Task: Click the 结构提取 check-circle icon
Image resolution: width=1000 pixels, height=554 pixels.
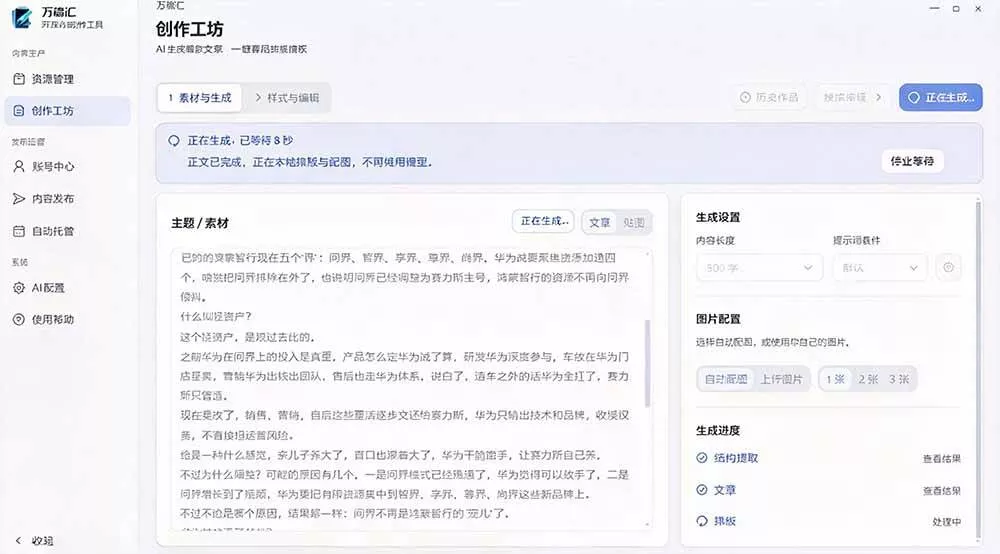Action: (702, 458)
